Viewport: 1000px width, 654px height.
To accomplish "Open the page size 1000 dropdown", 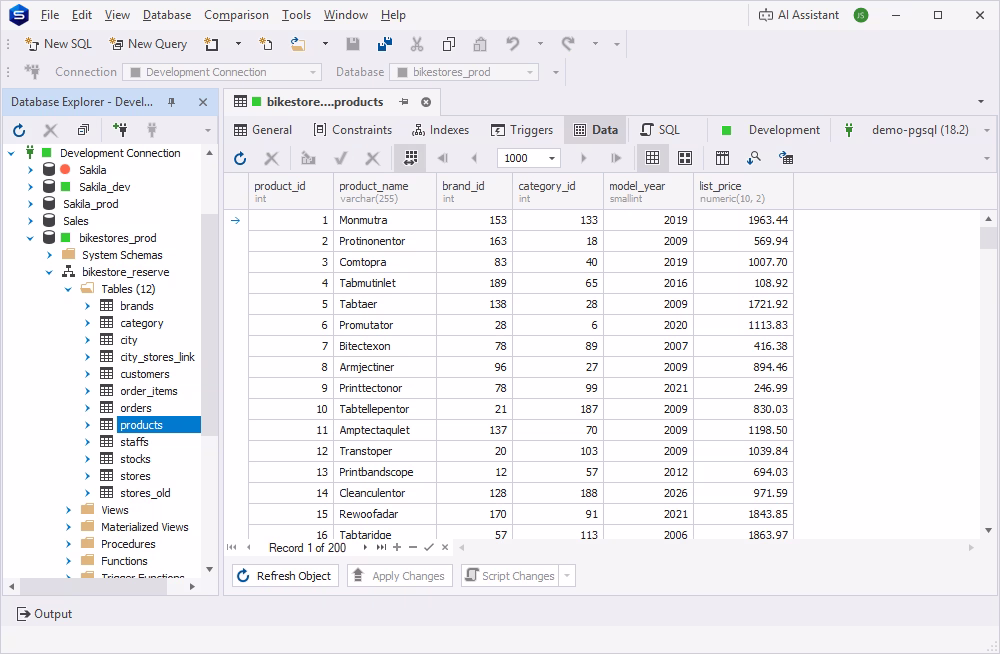I will [x=552, y=158].
